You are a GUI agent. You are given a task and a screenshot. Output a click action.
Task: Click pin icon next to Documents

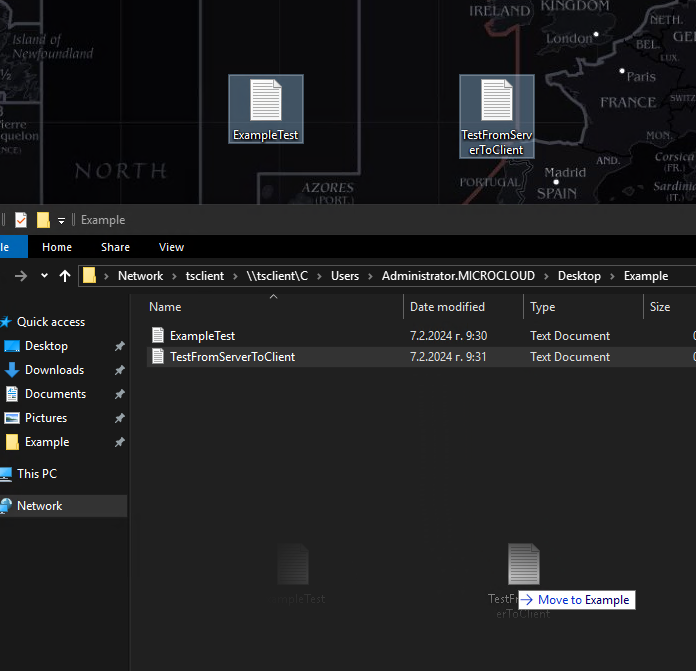pyautogui.click(x=120, y=394)
